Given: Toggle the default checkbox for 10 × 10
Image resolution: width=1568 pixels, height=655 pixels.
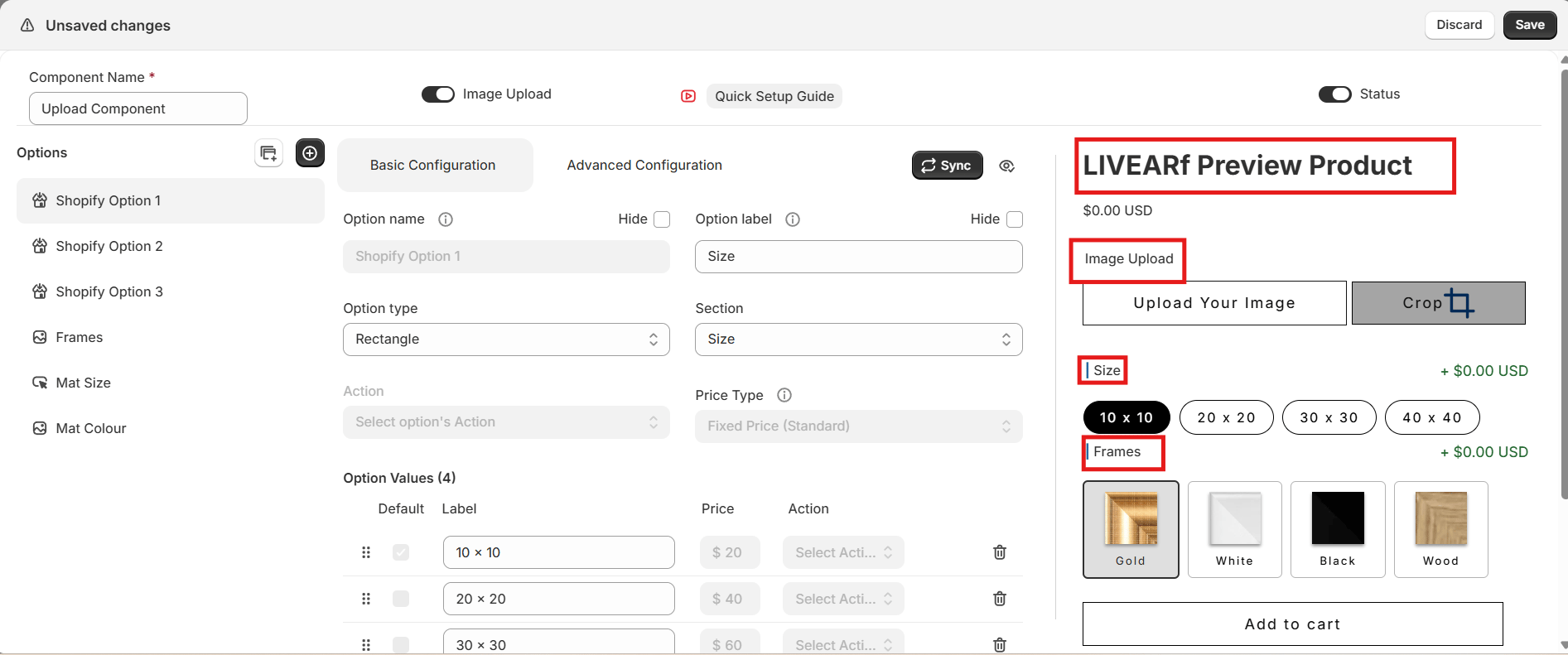Looking at the screenshot, I should pos(401,552).
